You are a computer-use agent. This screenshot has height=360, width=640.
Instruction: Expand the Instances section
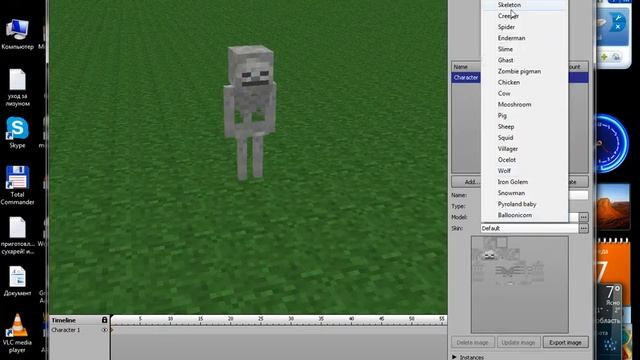coord(454,357)
